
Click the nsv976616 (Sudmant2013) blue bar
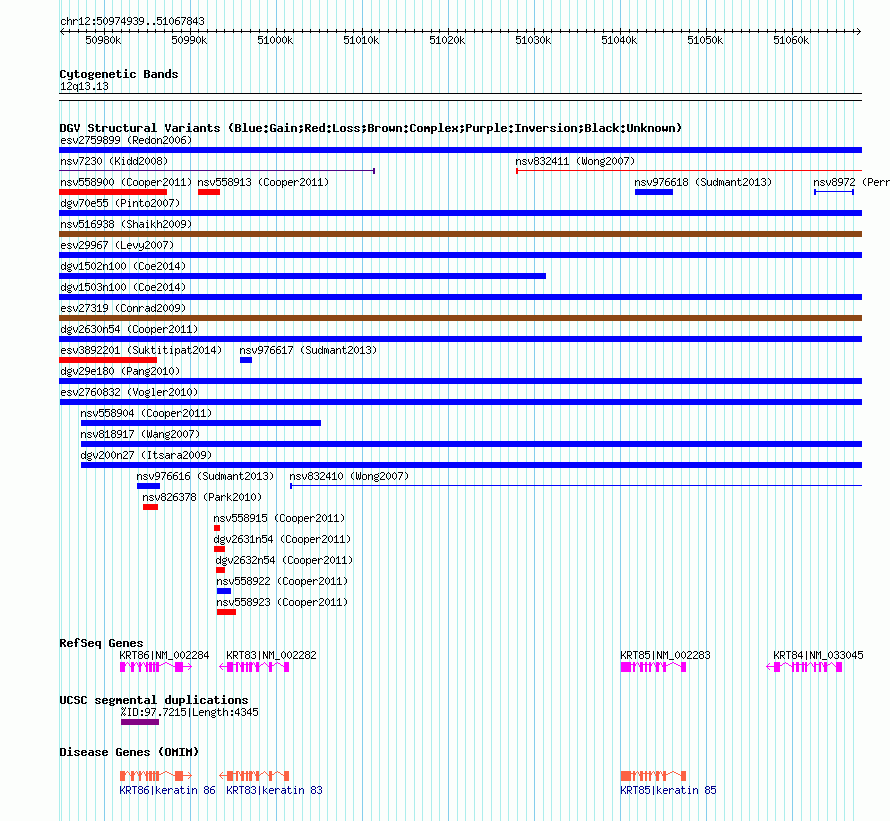148,486
